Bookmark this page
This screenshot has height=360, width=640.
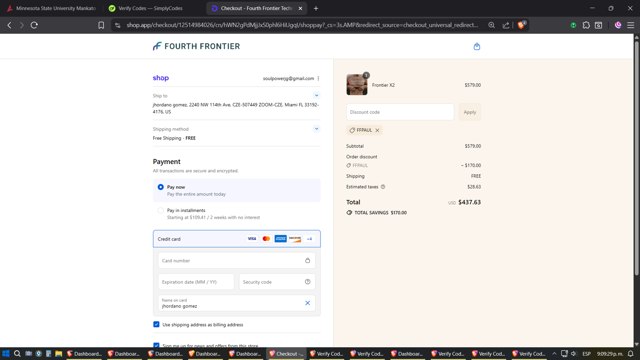(101, 25)
